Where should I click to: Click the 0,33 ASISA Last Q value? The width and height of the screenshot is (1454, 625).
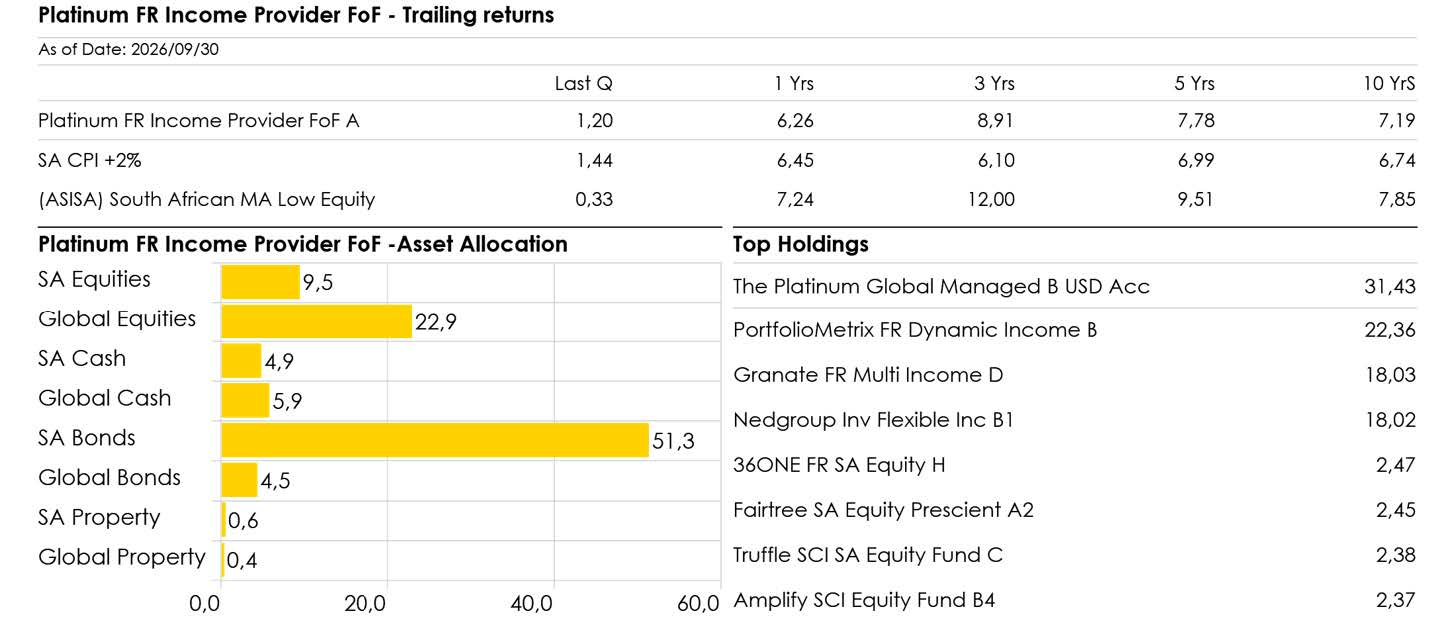pyautogui.click(x=594, y=199)
